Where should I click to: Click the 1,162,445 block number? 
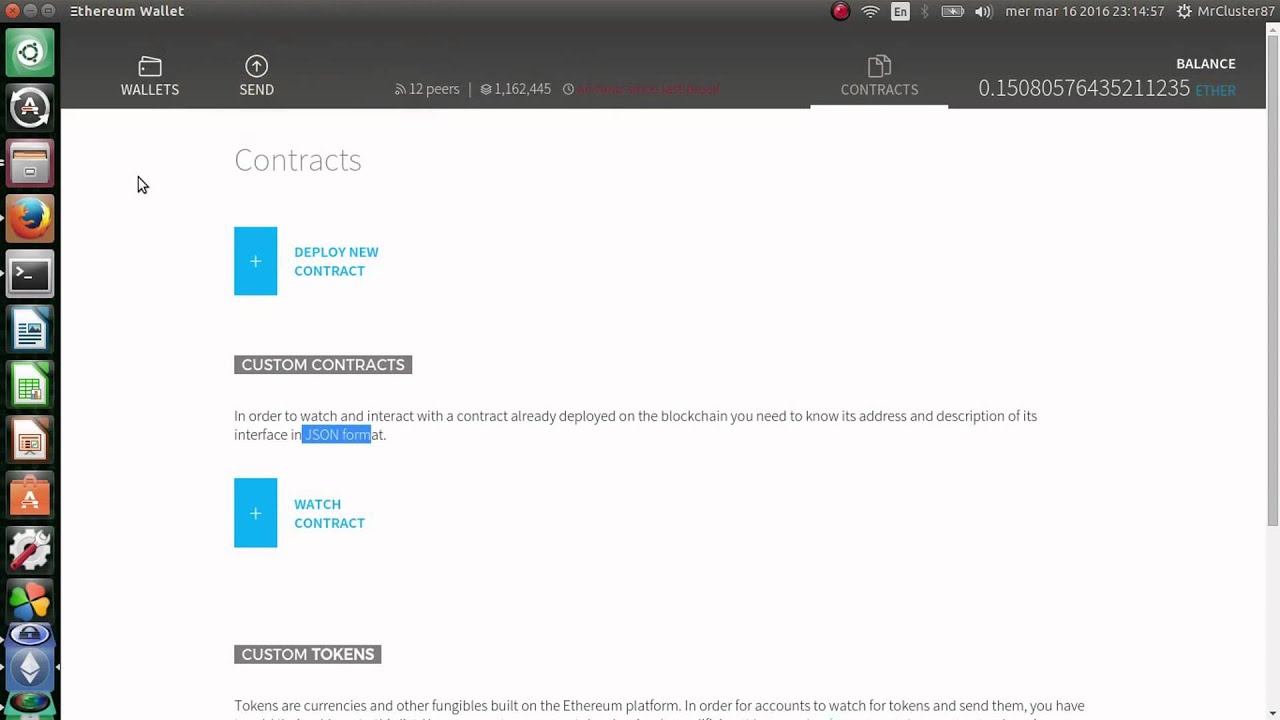pos(515,89)
